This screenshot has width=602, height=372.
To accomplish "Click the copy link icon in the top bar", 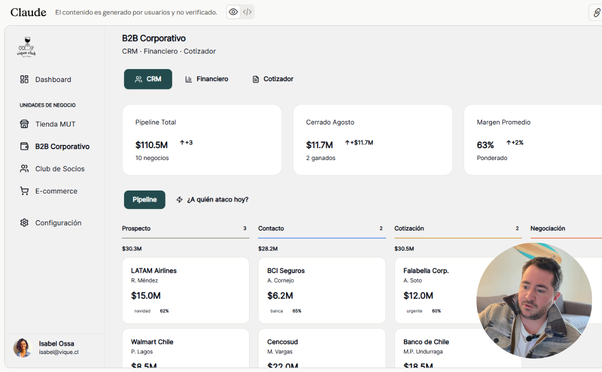I will pyautogui.click(x=596, y=13).
